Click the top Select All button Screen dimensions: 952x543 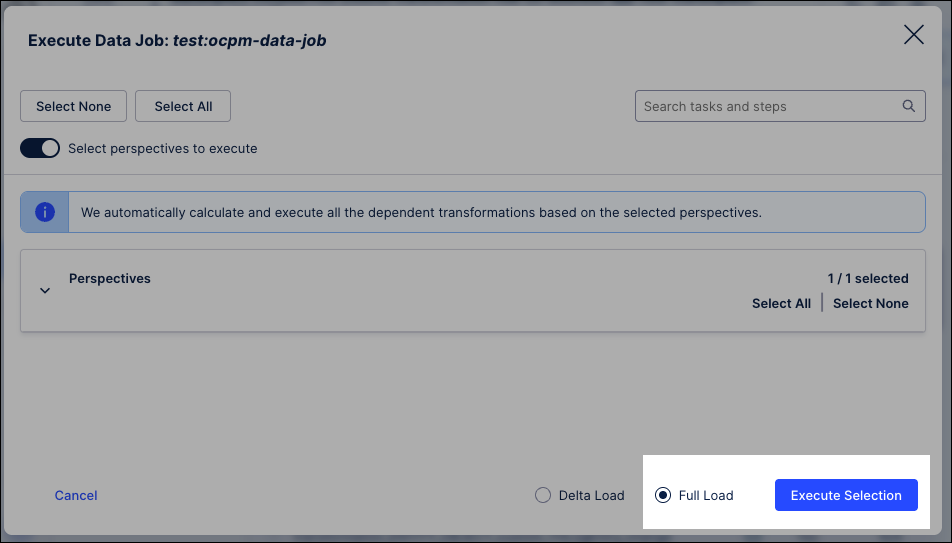click(x=183, y=106)
